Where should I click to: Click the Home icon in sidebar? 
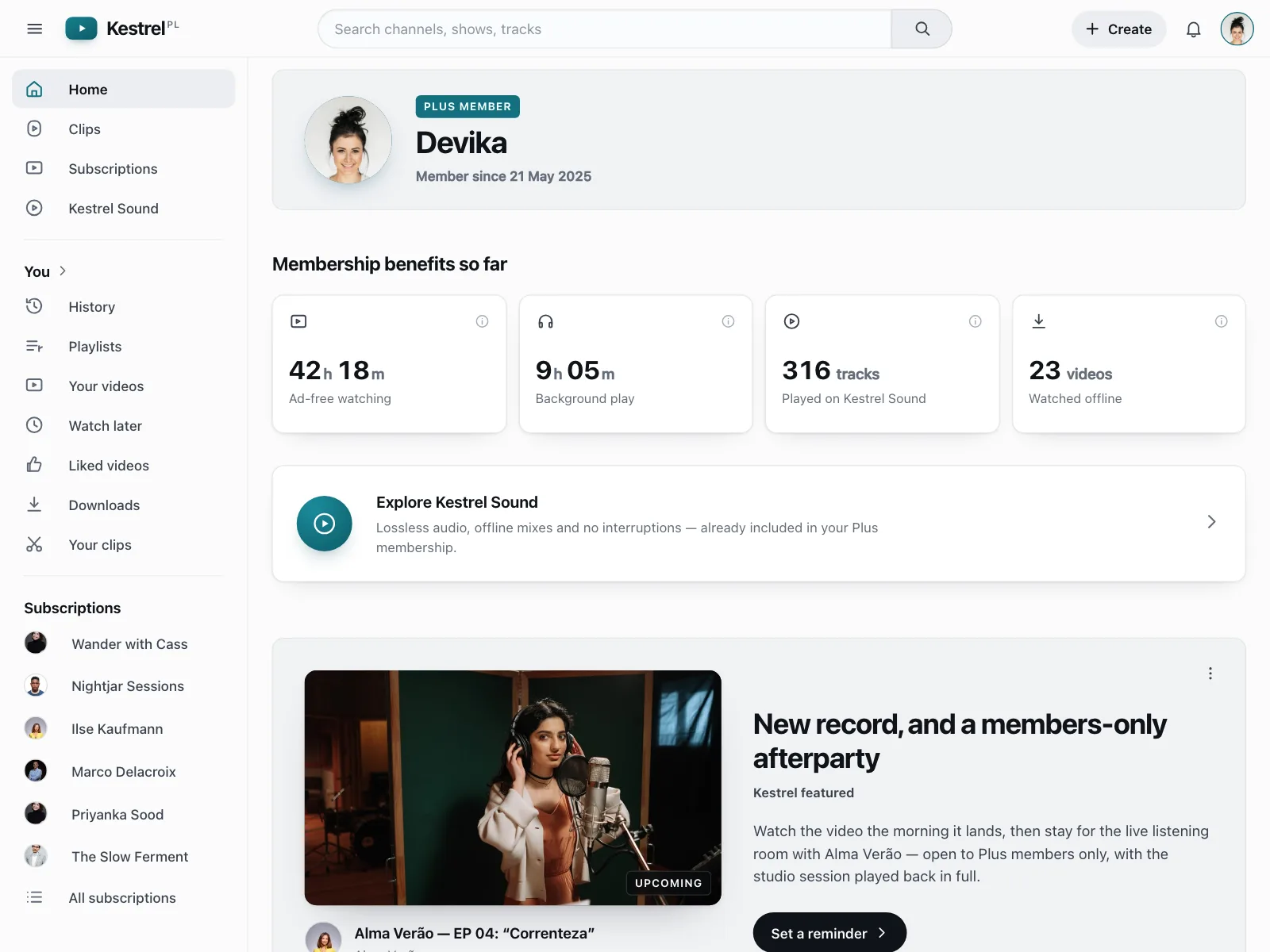[34, 89]
